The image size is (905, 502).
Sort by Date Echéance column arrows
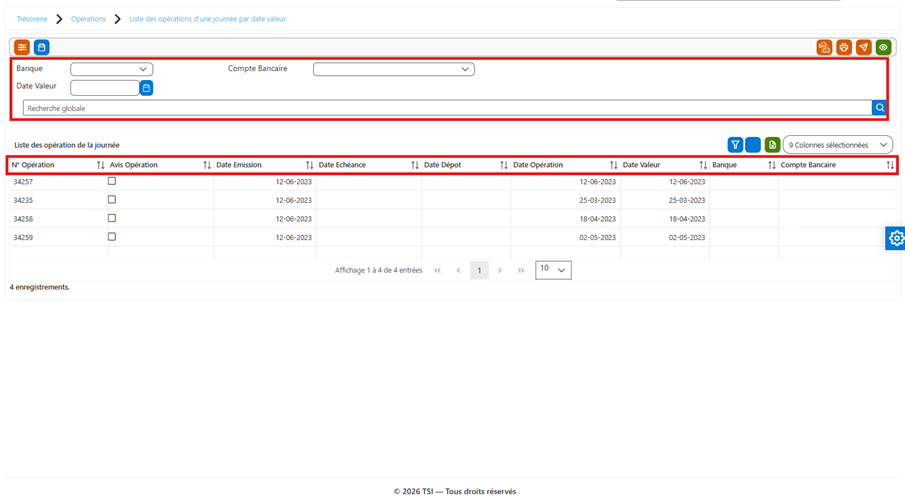(415, 165)
